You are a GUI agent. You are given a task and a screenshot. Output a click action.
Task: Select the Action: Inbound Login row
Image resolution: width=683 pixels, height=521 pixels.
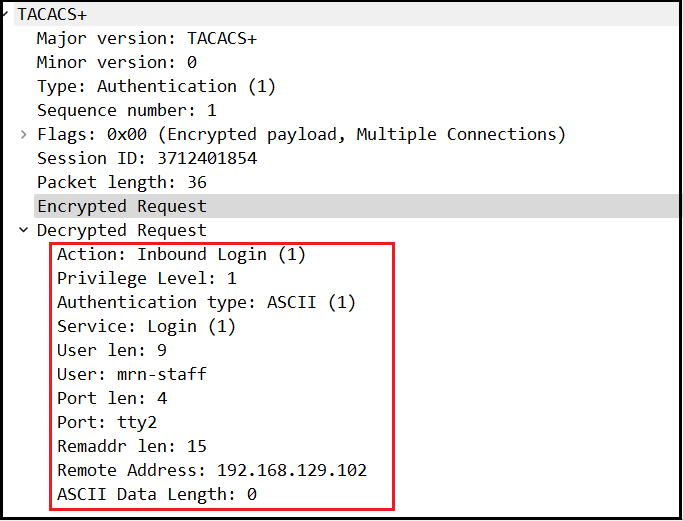181,254
